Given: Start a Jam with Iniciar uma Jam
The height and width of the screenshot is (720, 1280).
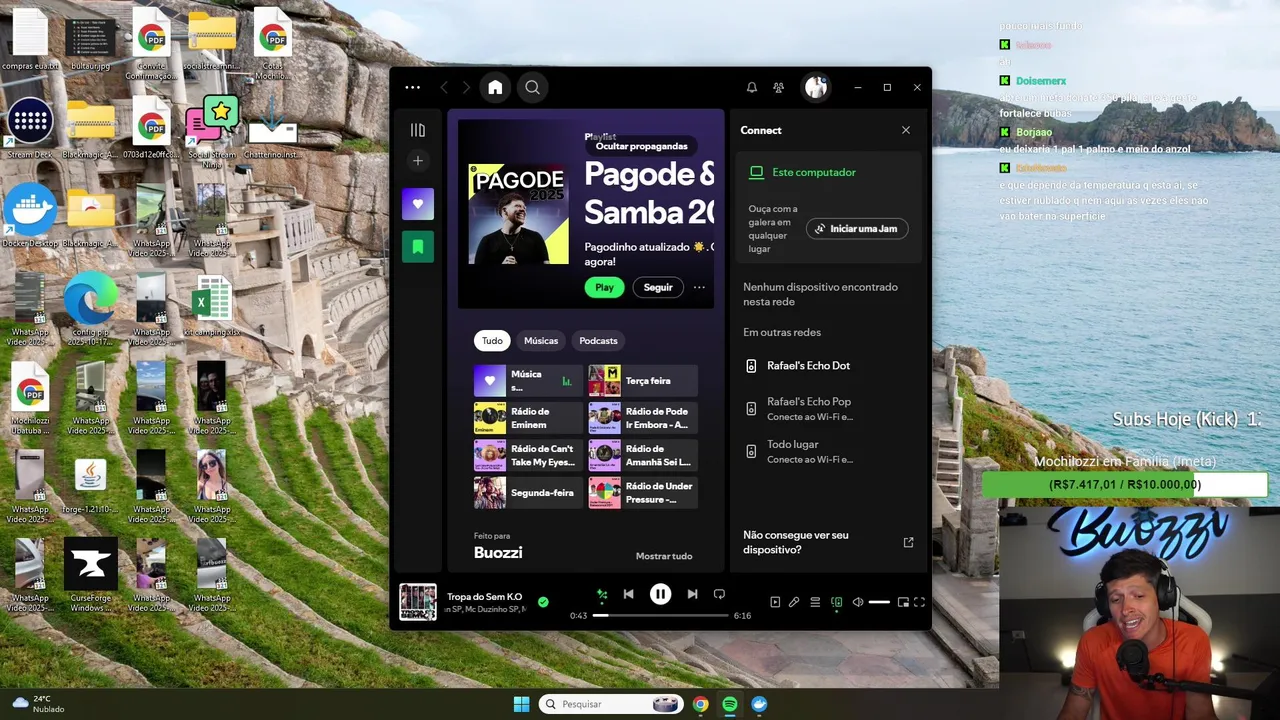Looking at the screenshot, I should click(857, 229).
